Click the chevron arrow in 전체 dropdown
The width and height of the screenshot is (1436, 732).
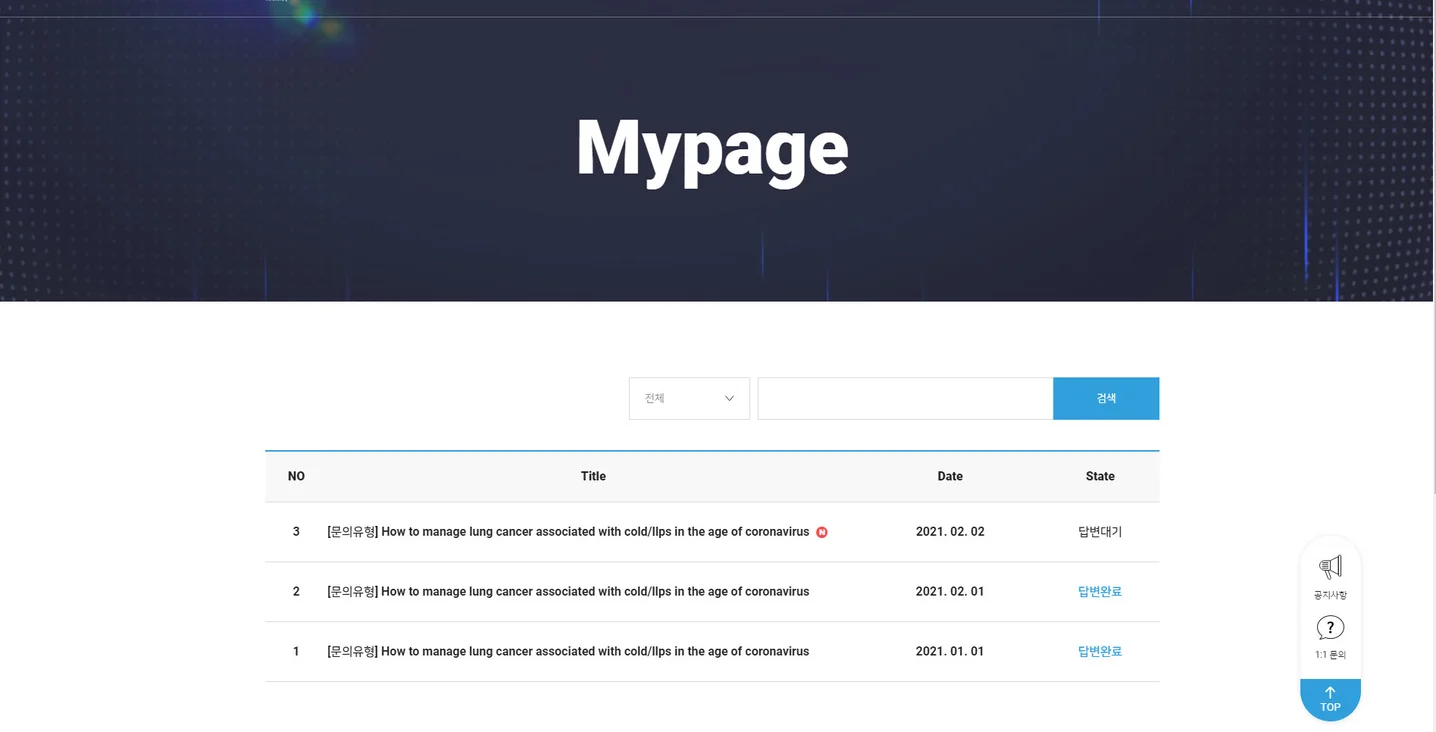tap(729, 398)
